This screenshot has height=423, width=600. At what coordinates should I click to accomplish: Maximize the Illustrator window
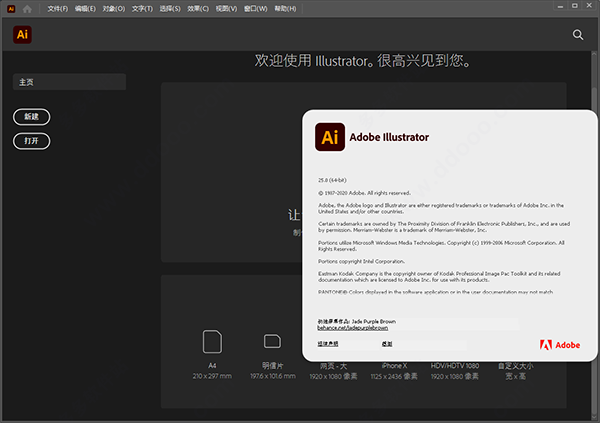[x=575, y=6]
